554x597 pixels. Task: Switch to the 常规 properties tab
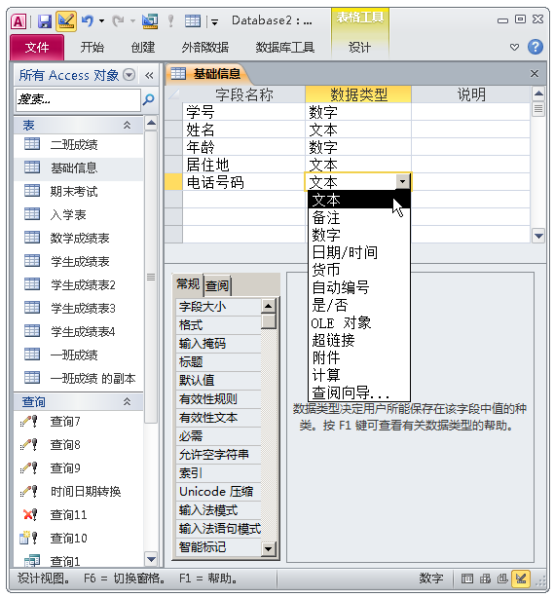pyautogui.click(x=188, y=284)
